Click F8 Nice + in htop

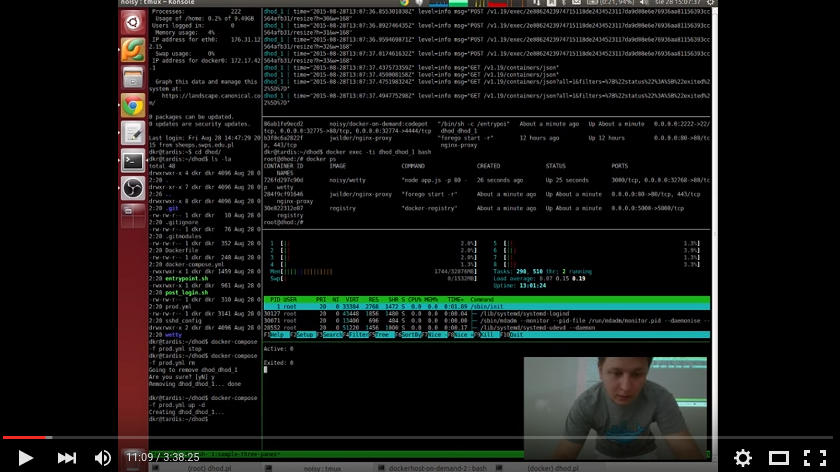click(460, 335)
